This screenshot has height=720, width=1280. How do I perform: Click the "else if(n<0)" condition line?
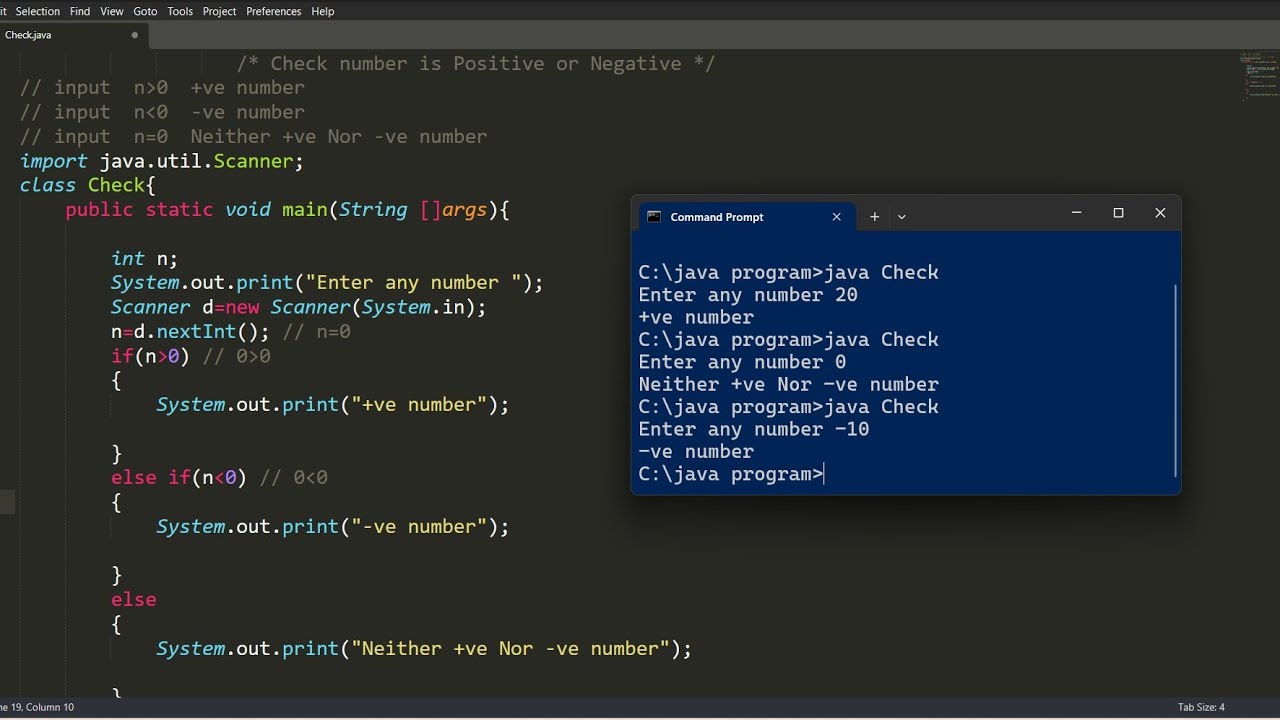(178, 478)
